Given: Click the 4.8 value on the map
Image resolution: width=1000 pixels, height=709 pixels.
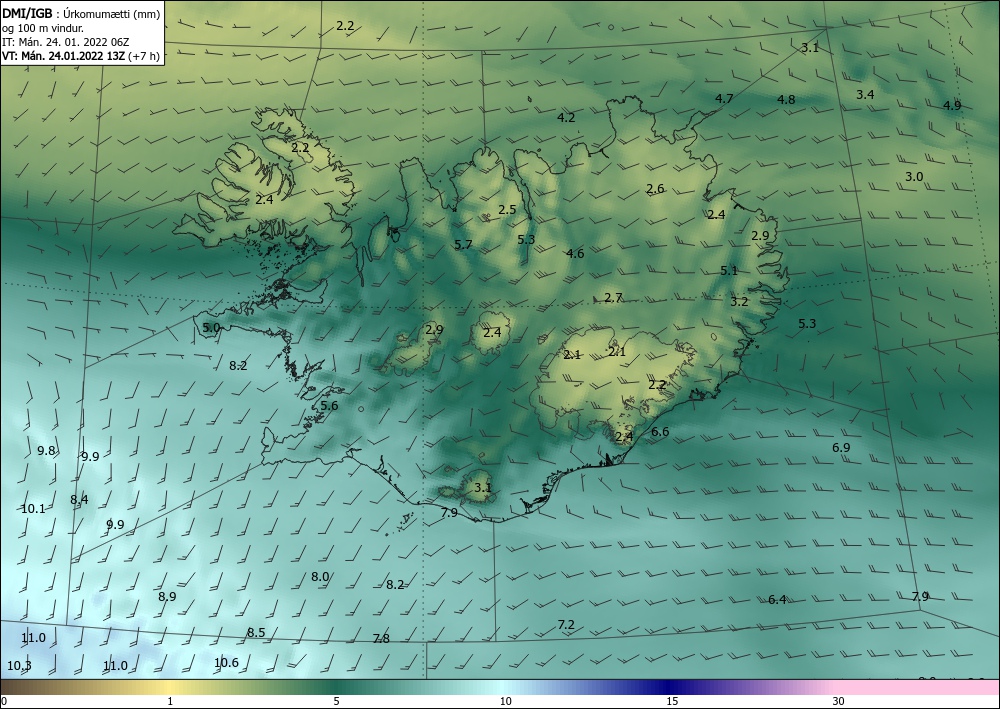Looking at the screenshot, I should coord(786,99).
